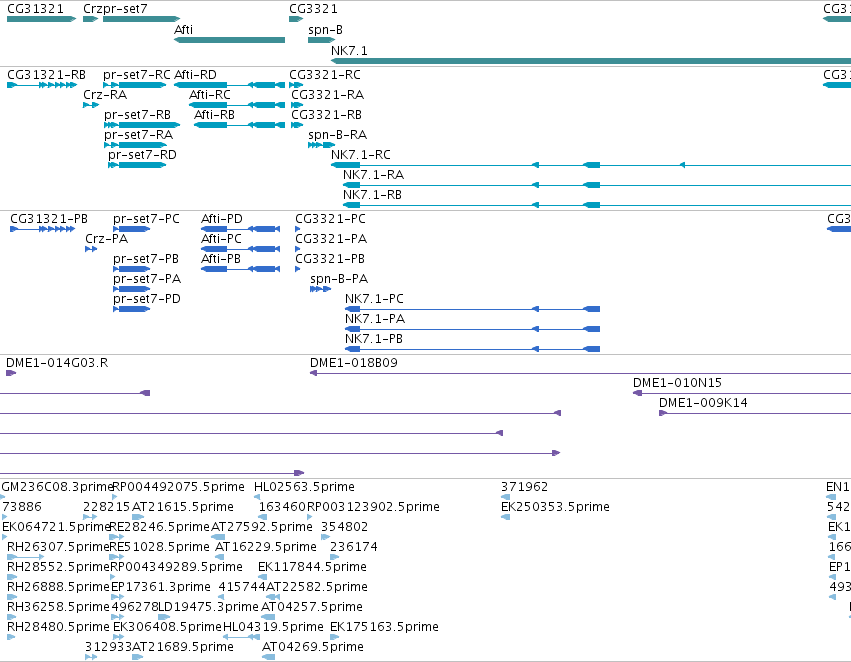
Task: Click the pr-set7-RD transcript label
Action: pyautogui.click(x=142, y=155)
